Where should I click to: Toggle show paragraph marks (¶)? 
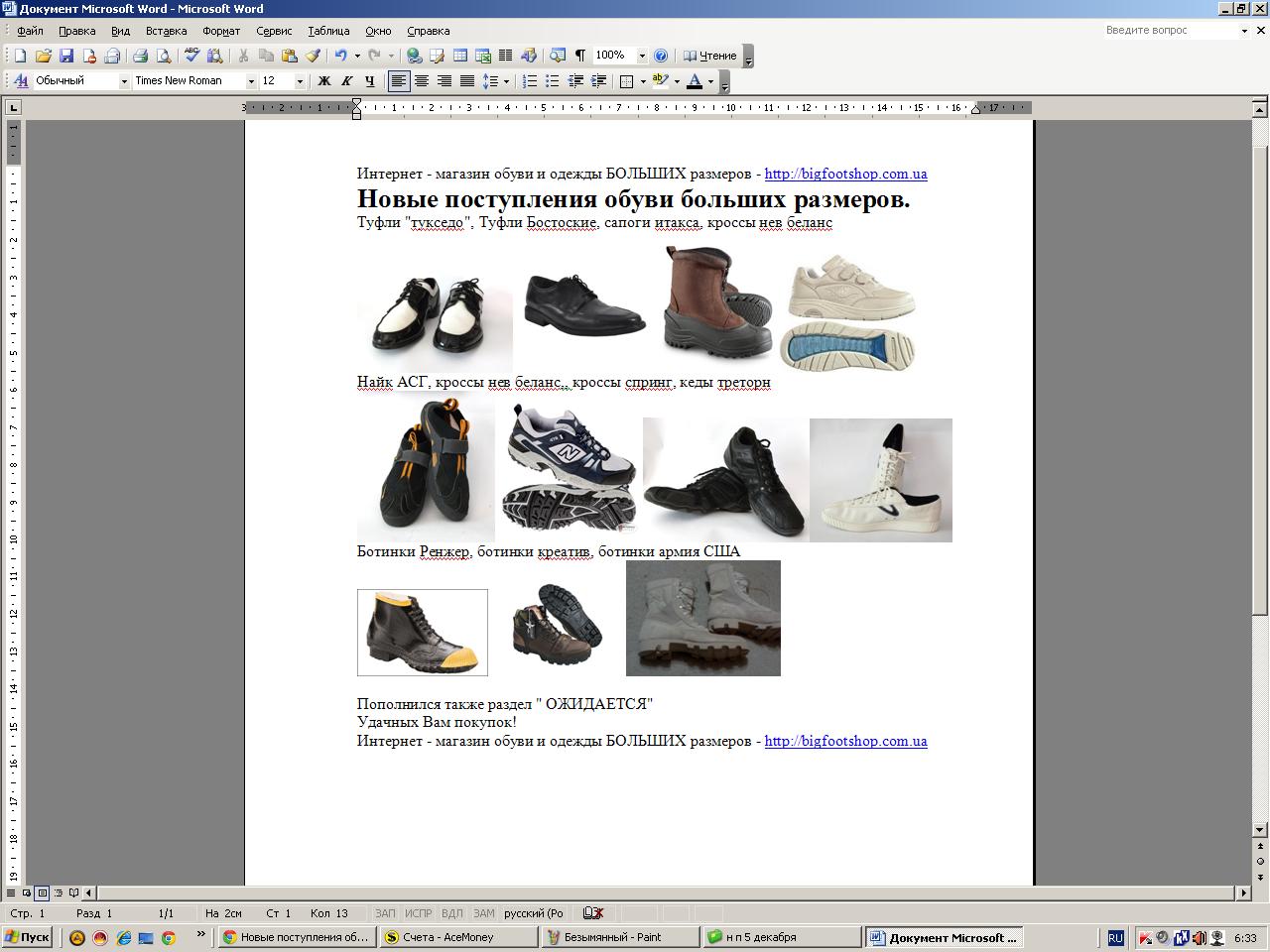click(580, 57)
